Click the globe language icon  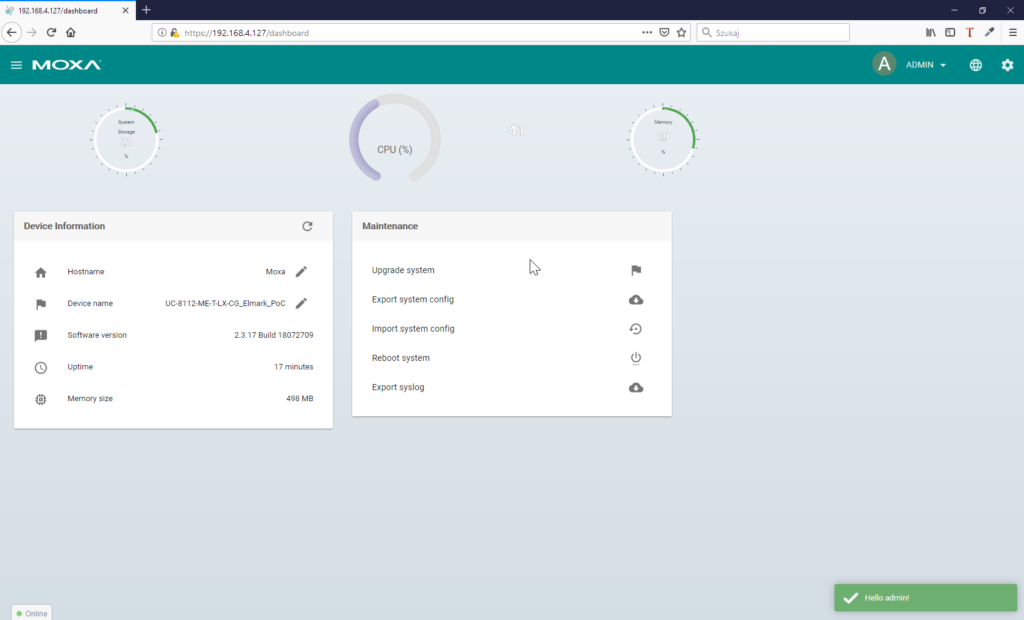click(x=975, y=65)
